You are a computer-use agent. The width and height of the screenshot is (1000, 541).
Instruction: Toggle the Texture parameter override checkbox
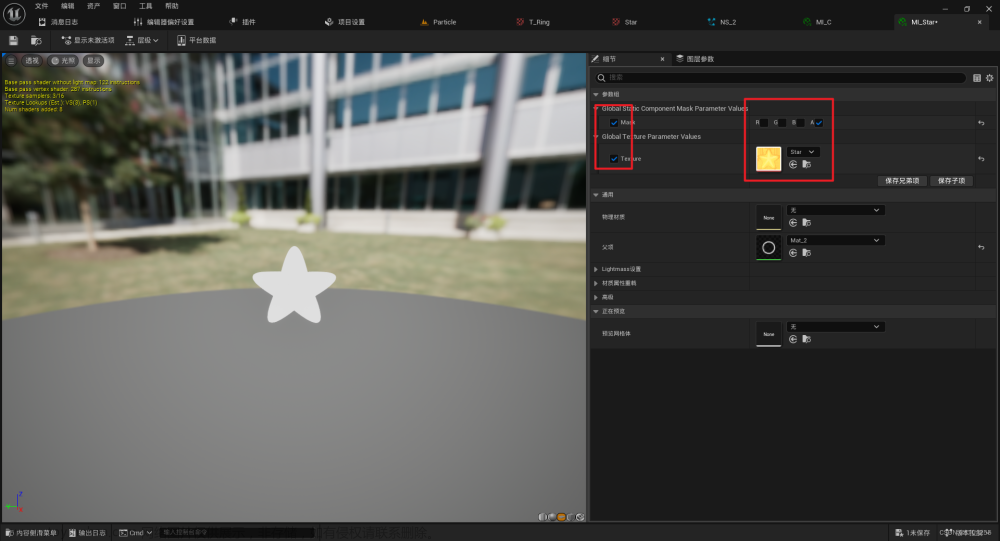[x=614, y=159]
